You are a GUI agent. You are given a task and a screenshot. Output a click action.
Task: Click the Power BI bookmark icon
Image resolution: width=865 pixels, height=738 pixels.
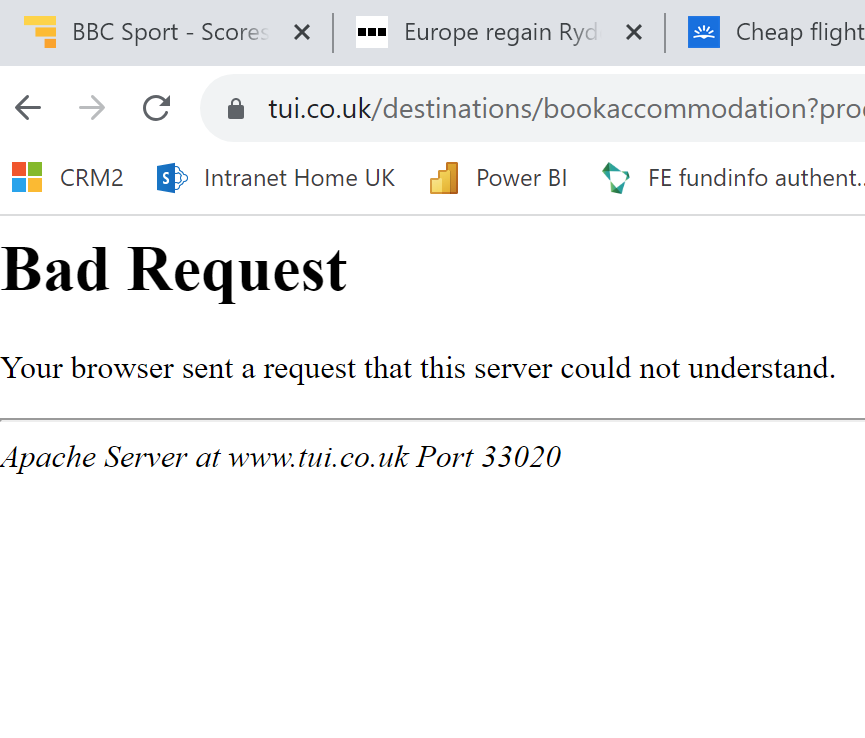tap(444, 178)
